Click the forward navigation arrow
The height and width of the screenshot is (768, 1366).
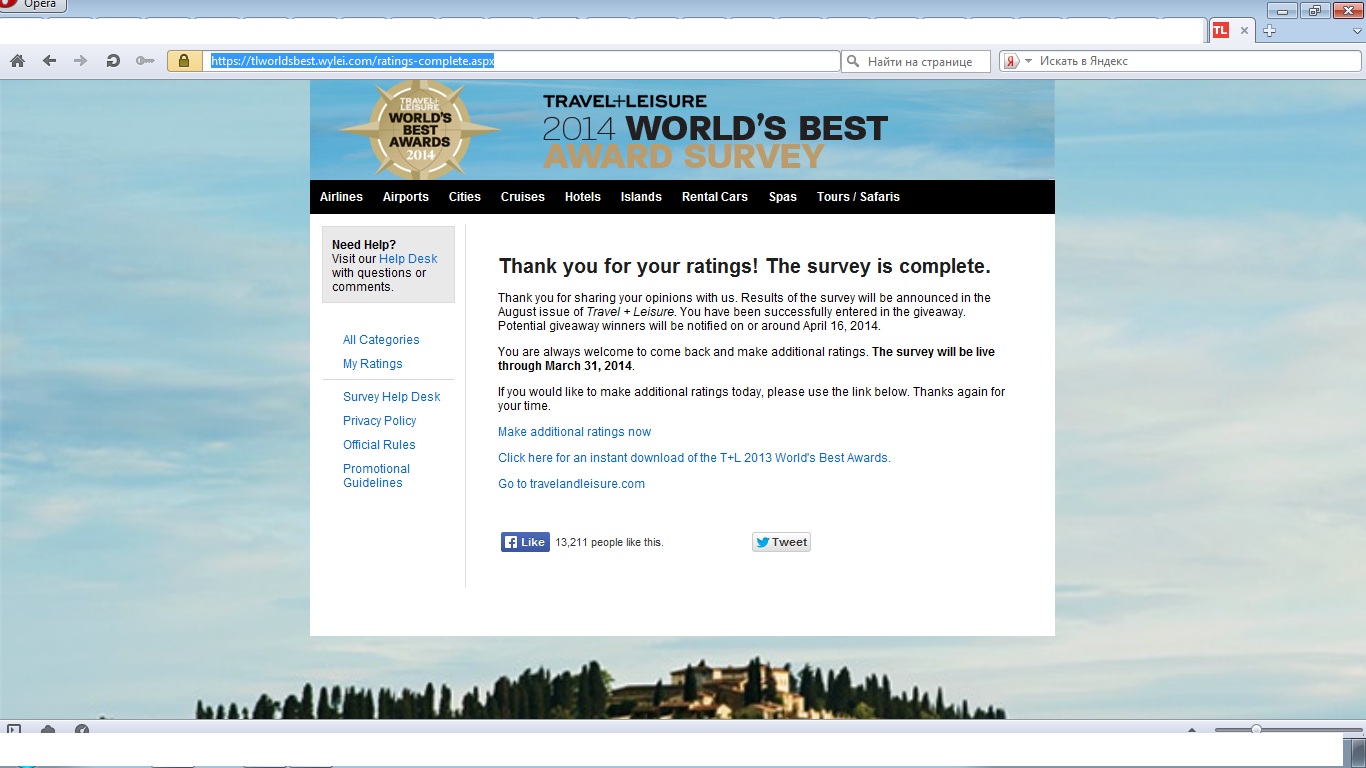[81, 61]
